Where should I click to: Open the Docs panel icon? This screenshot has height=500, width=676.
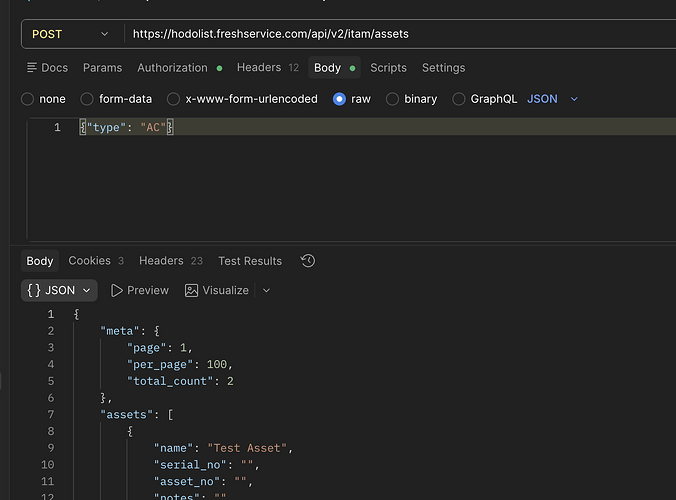31,68
